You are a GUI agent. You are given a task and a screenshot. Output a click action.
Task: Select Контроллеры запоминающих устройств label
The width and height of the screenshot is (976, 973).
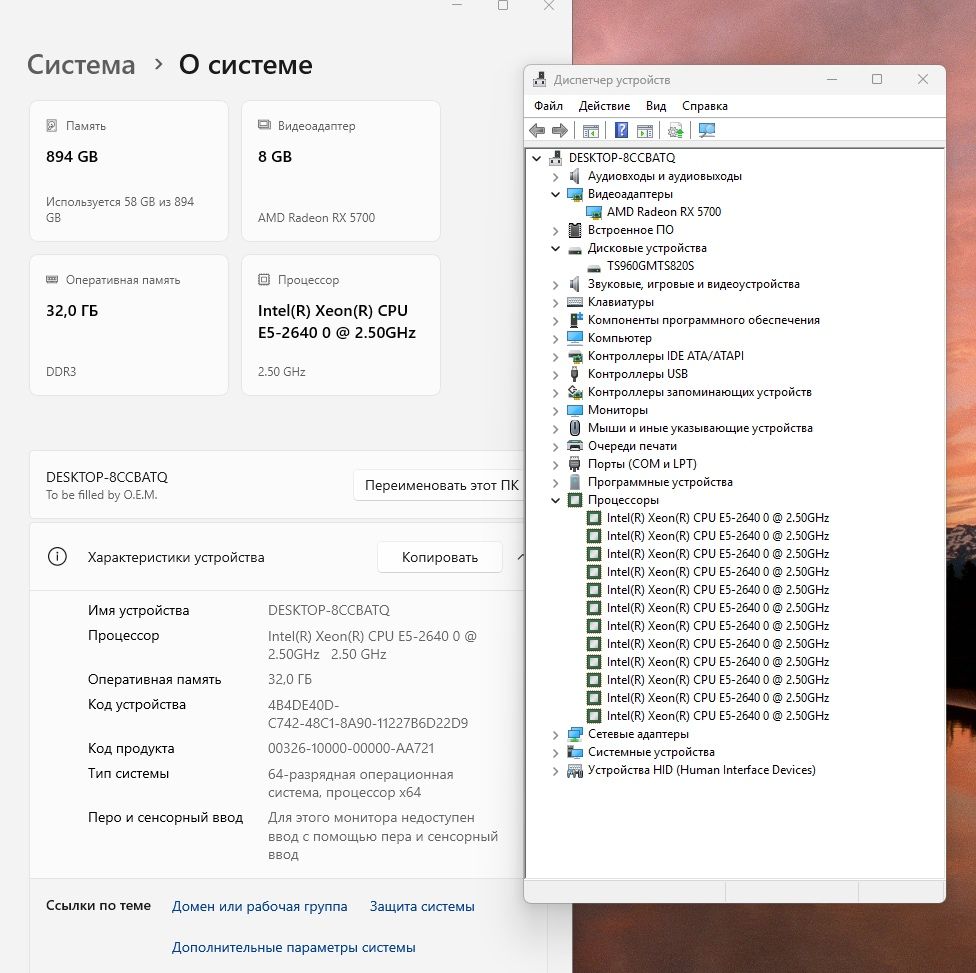[700, 392]
